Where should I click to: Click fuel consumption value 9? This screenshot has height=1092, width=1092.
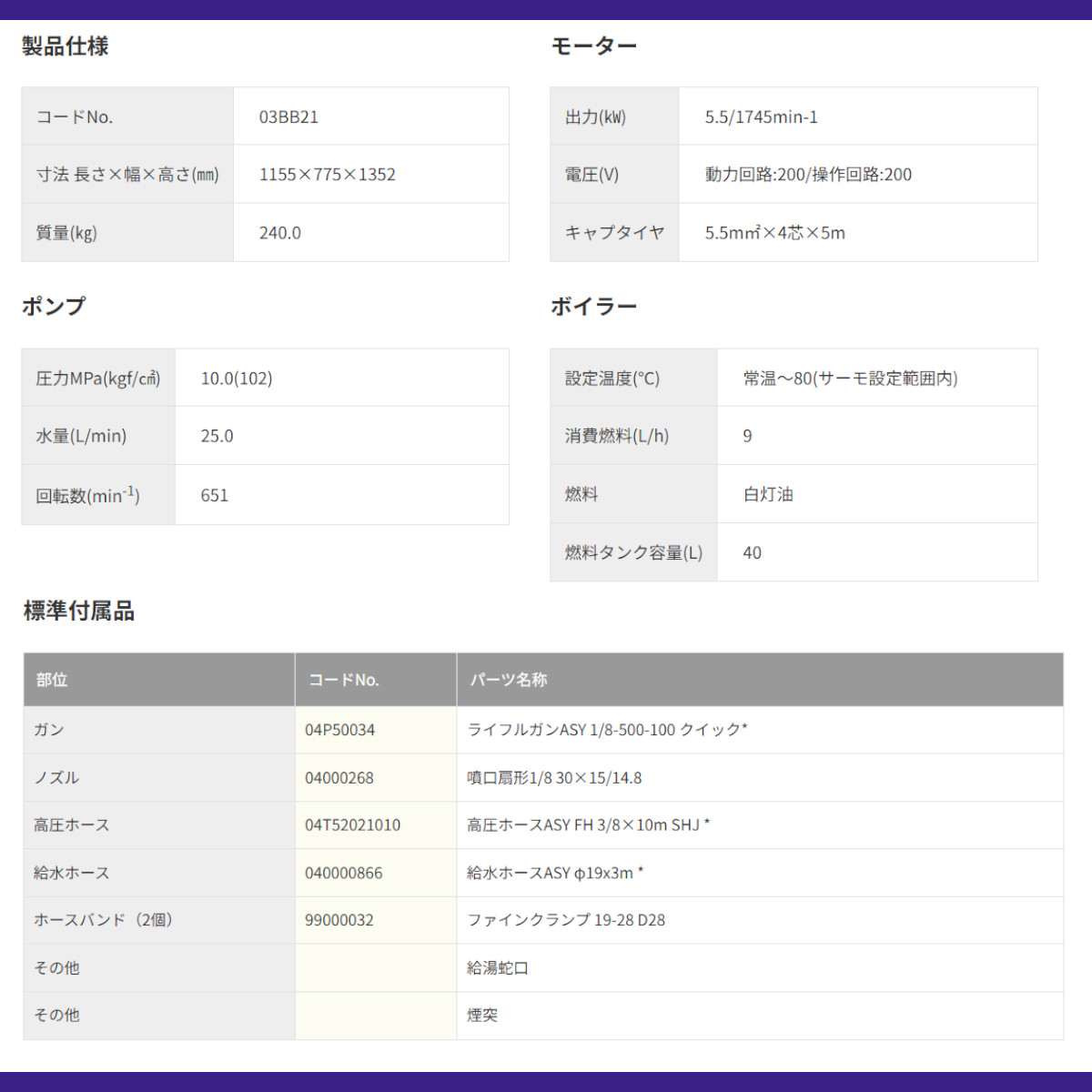748,436
